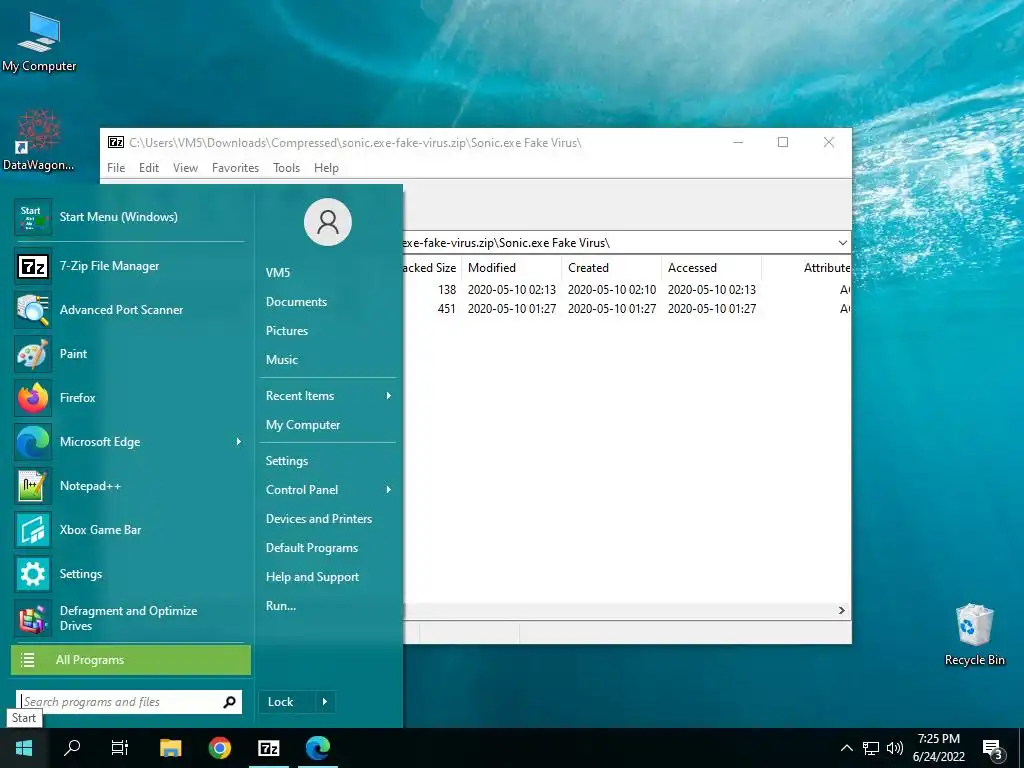Image resolution: width=1024 pixels, height=768 pixels.
Task: Open 7-Zip Edit menu
Action: [149, 168]
